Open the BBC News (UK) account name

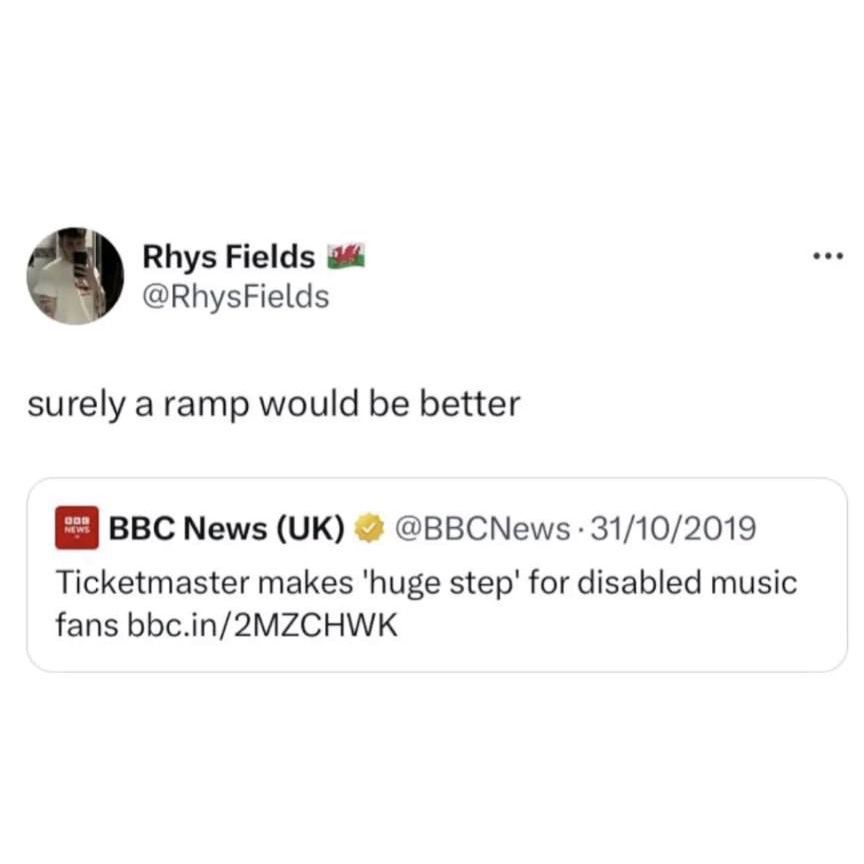point(226,528)
